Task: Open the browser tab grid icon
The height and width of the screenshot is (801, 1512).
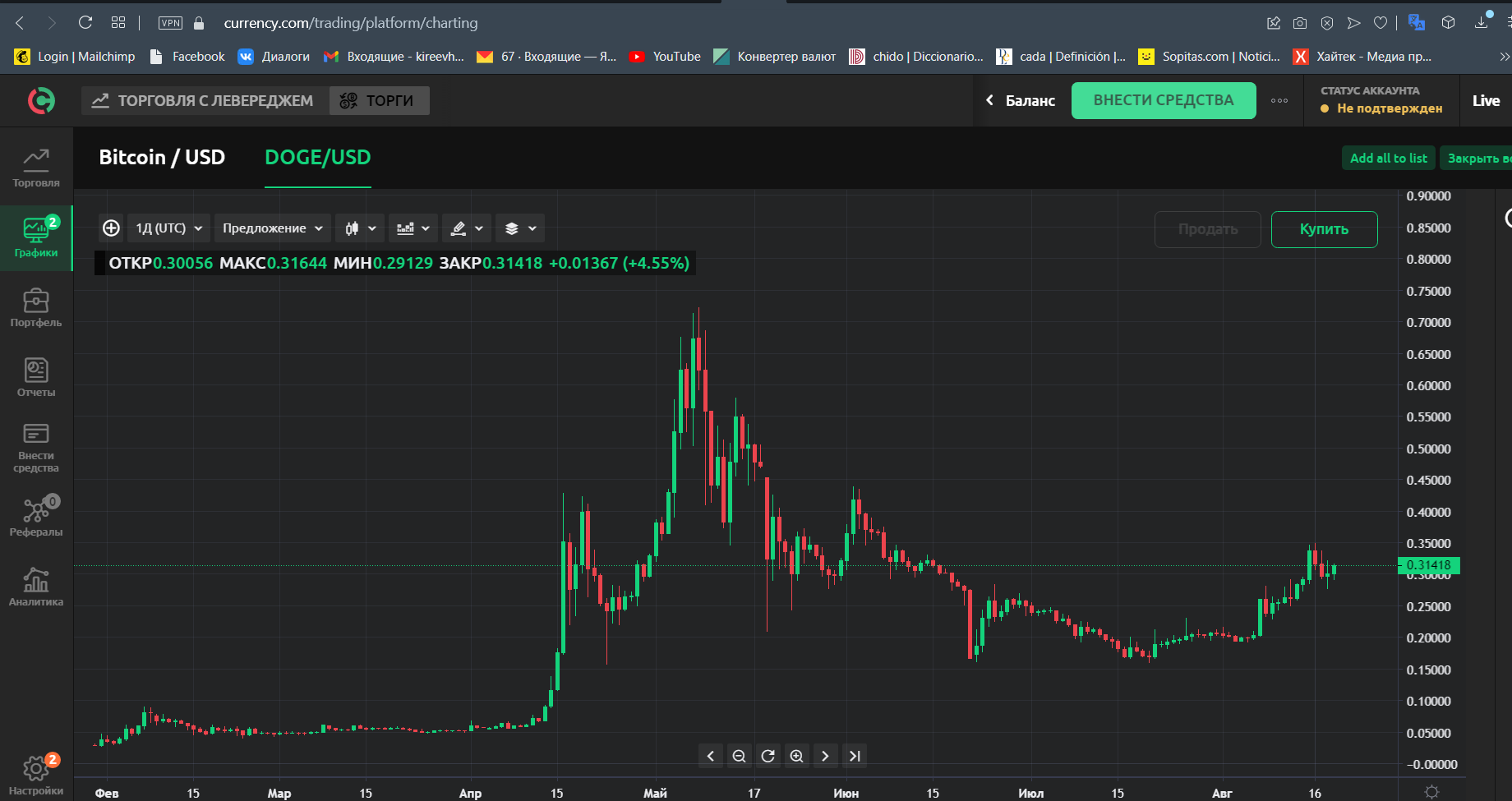Action: click(118, 23)
